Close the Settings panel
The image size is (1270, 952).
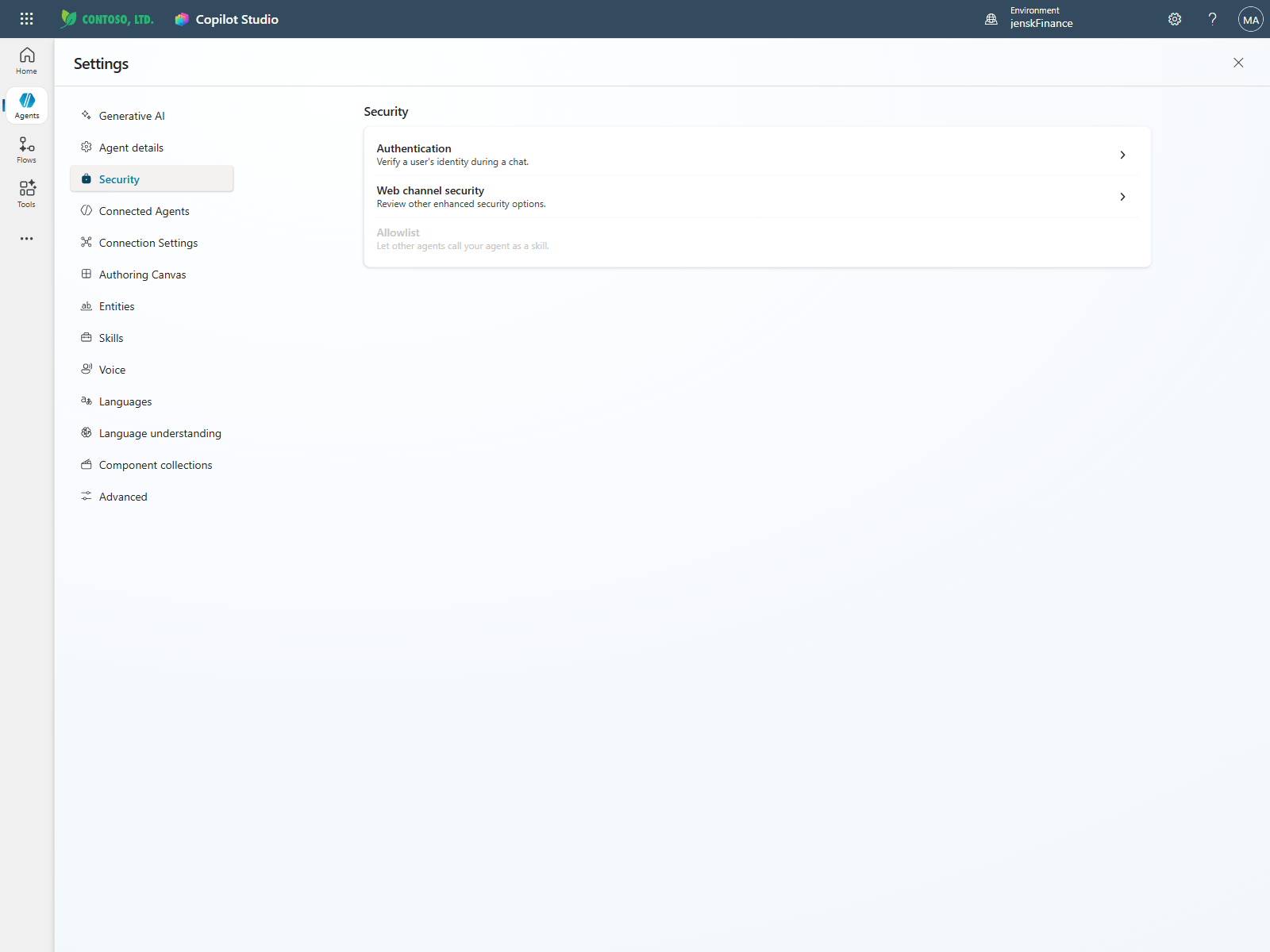[x=1238, y=63]
